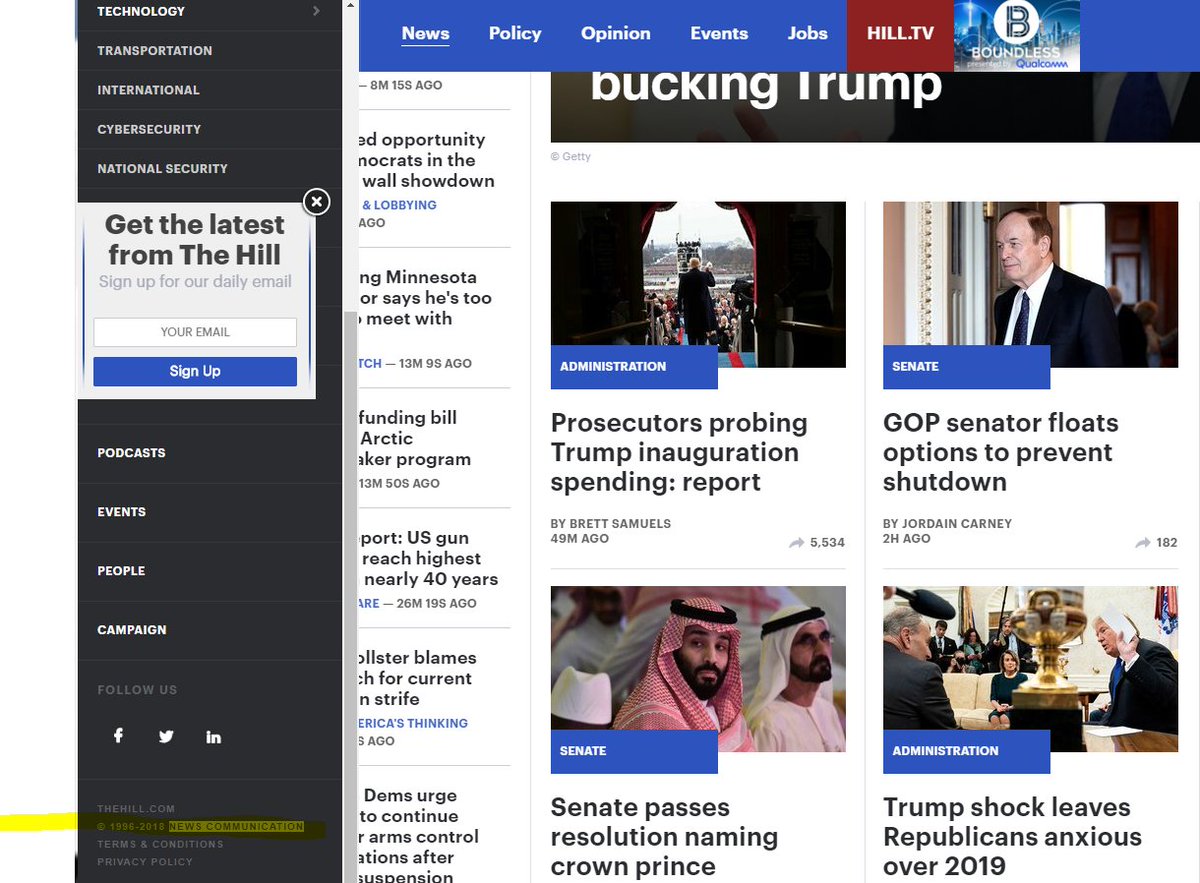Open The Hill's LinkedIn page icon
This screenshot has width=1200, height=883.
point(214,737)
